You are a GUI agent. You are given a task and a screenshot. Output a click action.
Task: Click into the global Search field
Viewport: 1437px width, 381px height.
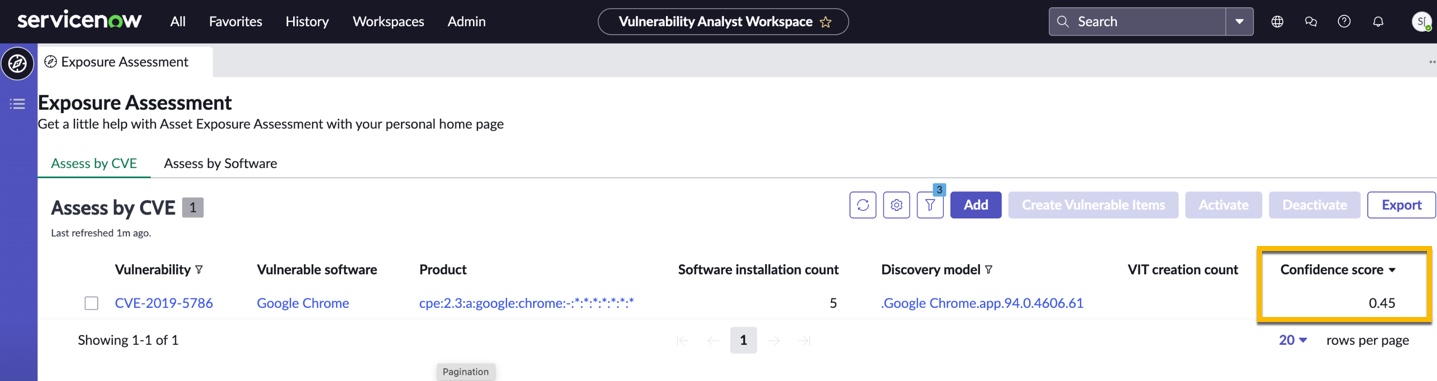(x=1138, y=21)
